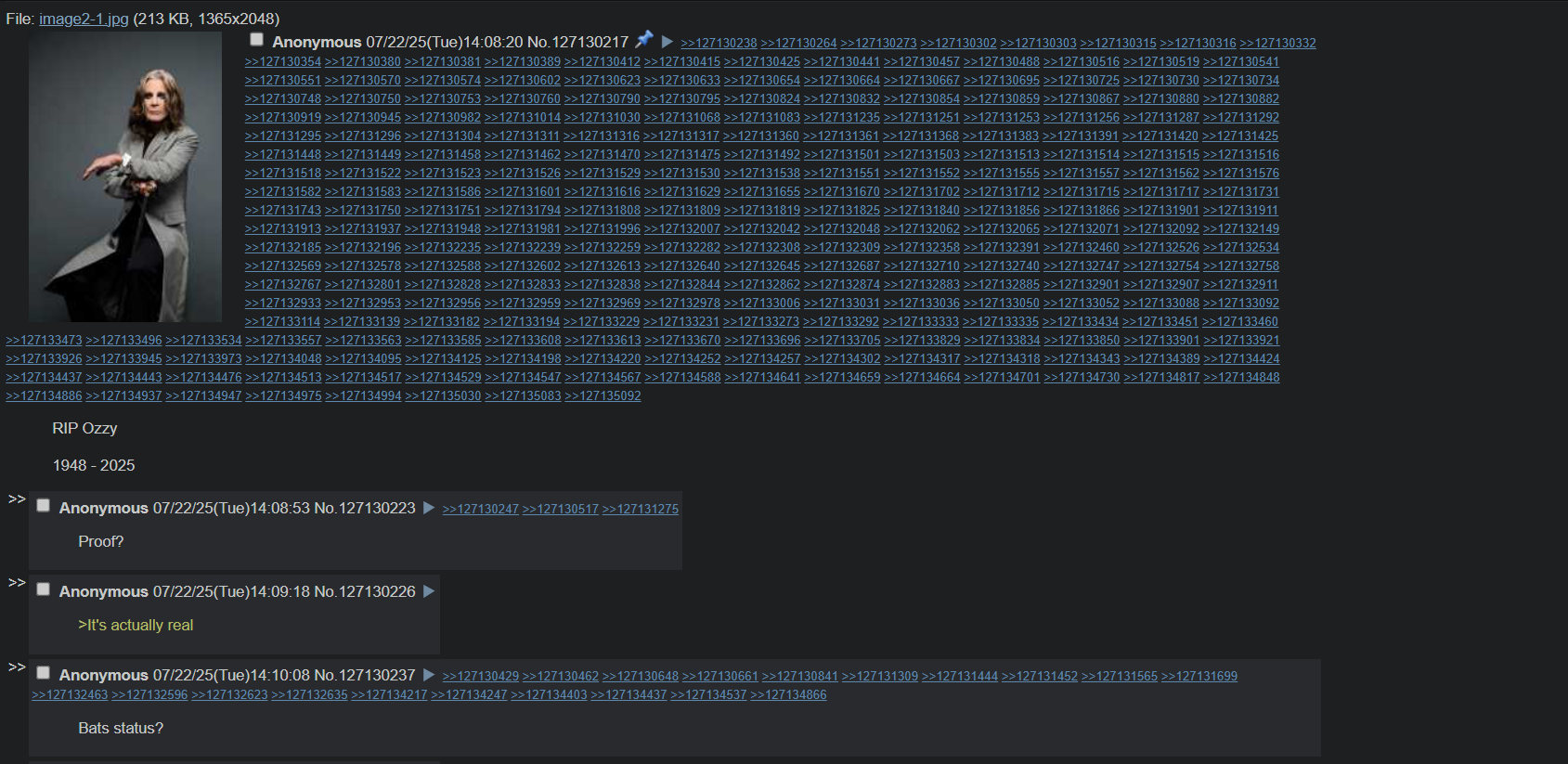The height and width of the screenshot is (764, 1568).
Task: Follow the backlink >>127130541
Action: 1241,62
